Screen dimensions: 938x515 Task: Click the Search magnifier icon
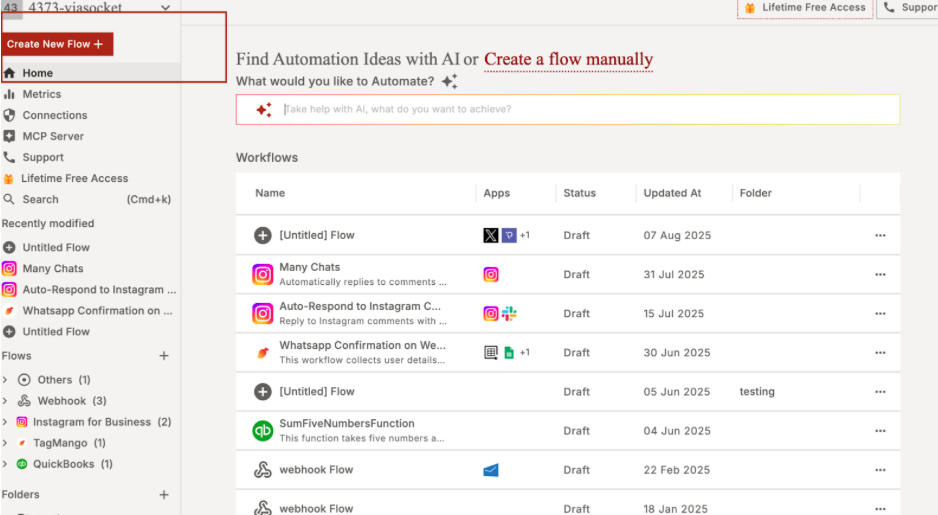pos(10,199)
